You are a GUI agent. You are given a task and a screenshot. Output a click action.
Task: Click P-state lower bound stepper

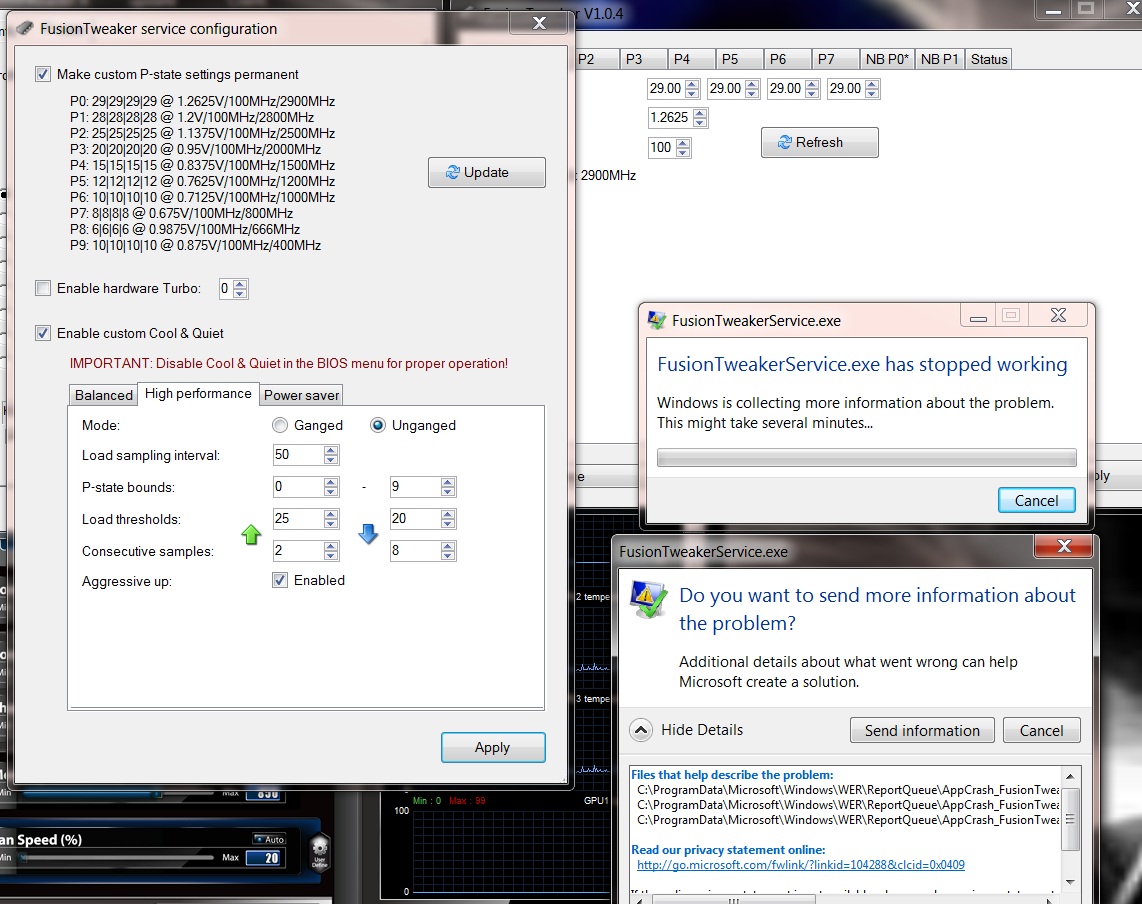(x=331, y=487)
